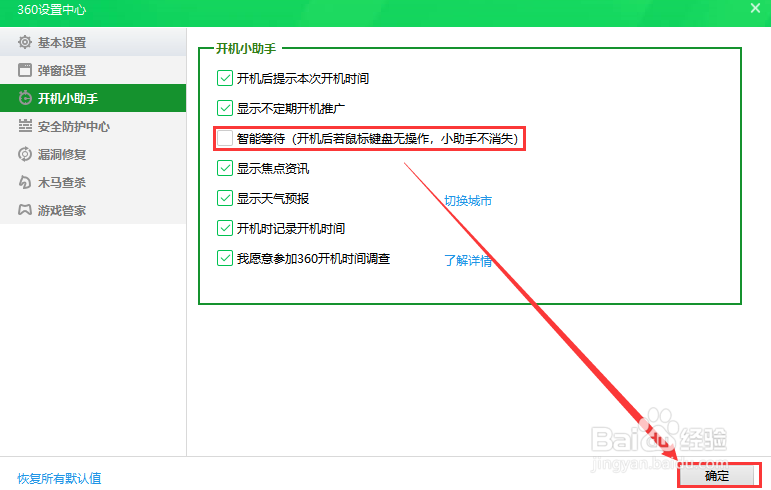771x490 pixels.
Task: Click the gear icon beside 基本设置
Action: (25, 42)
